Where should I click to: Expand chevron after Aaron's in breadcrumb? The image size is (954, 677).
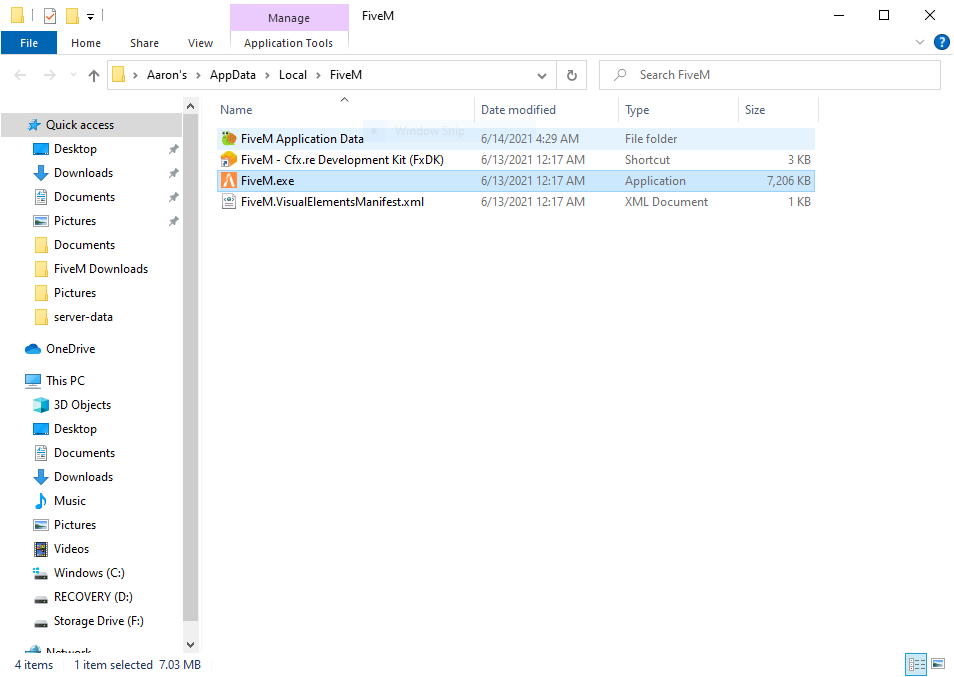(198, 75)
